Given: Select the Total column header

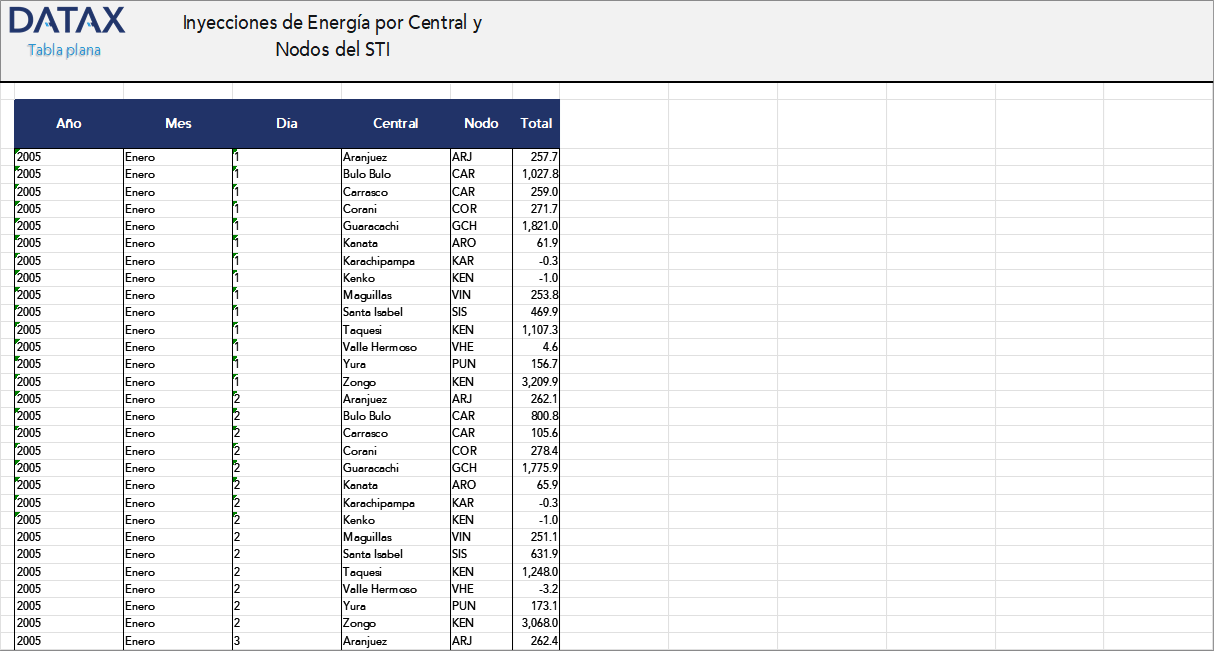Looking at the screenshot, I should tap(536, 123).
